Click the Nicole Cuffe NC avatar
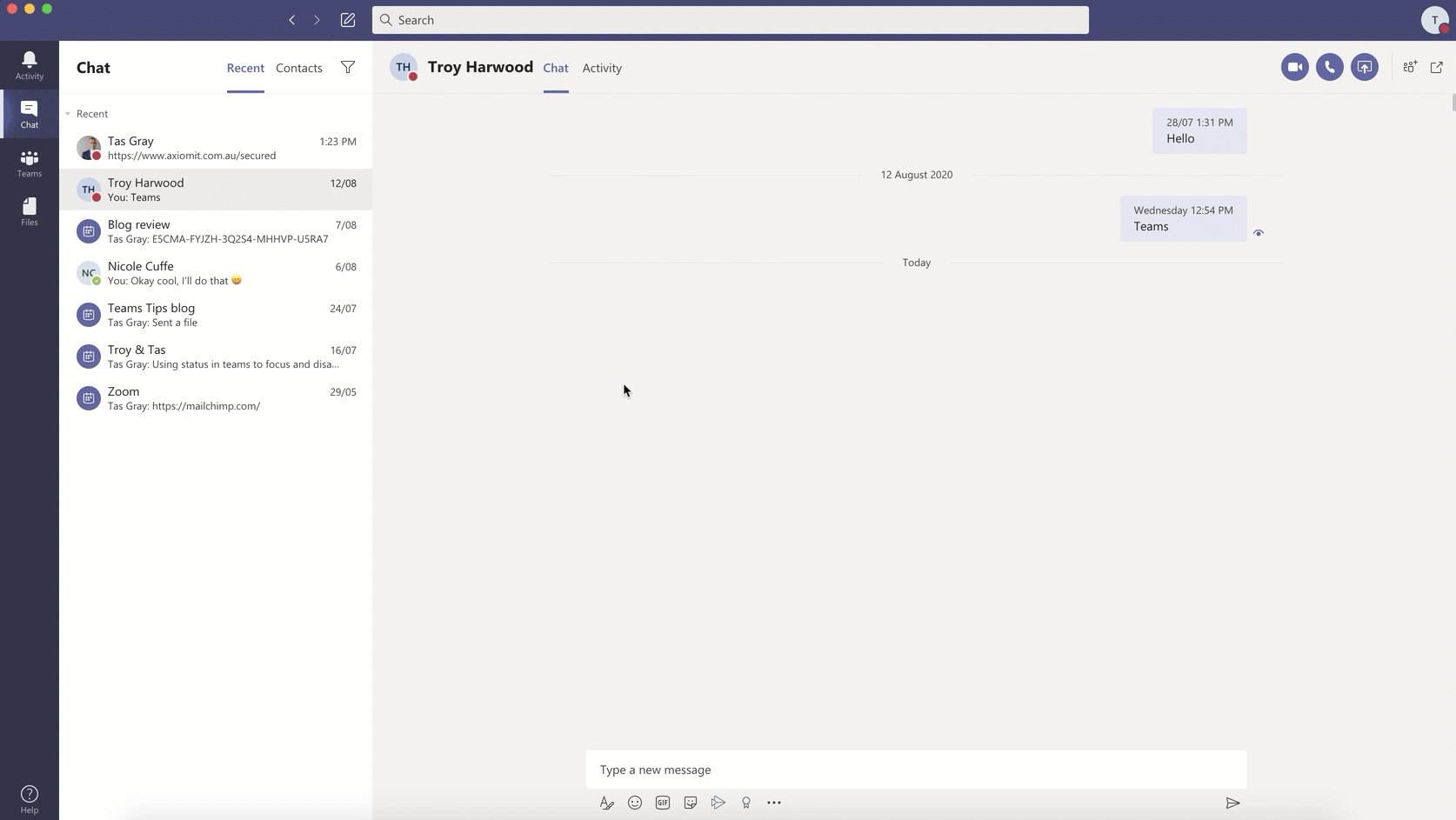This screenshot has width=1456, height=820. click(89, 273)
